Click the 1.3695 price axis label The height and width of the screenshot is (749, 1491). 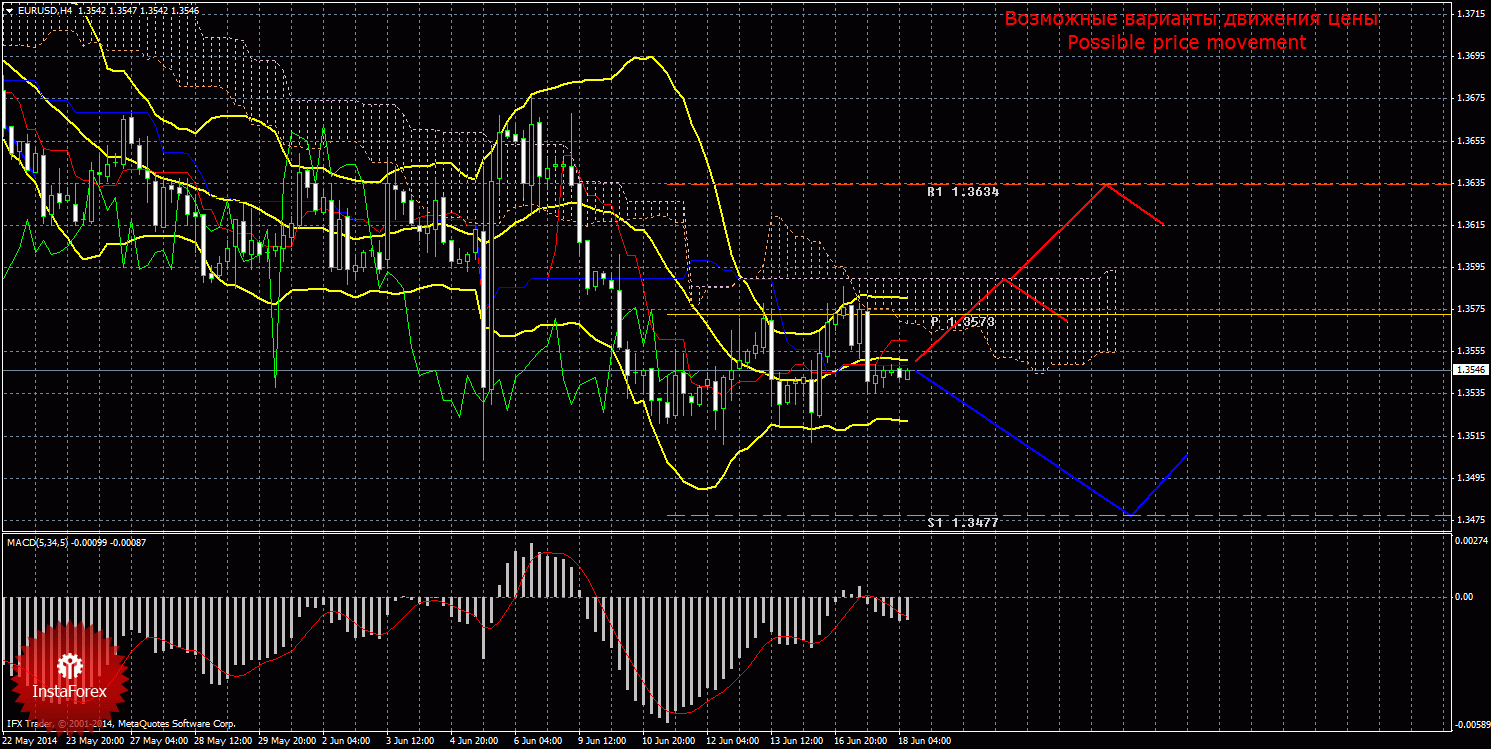1469,56
